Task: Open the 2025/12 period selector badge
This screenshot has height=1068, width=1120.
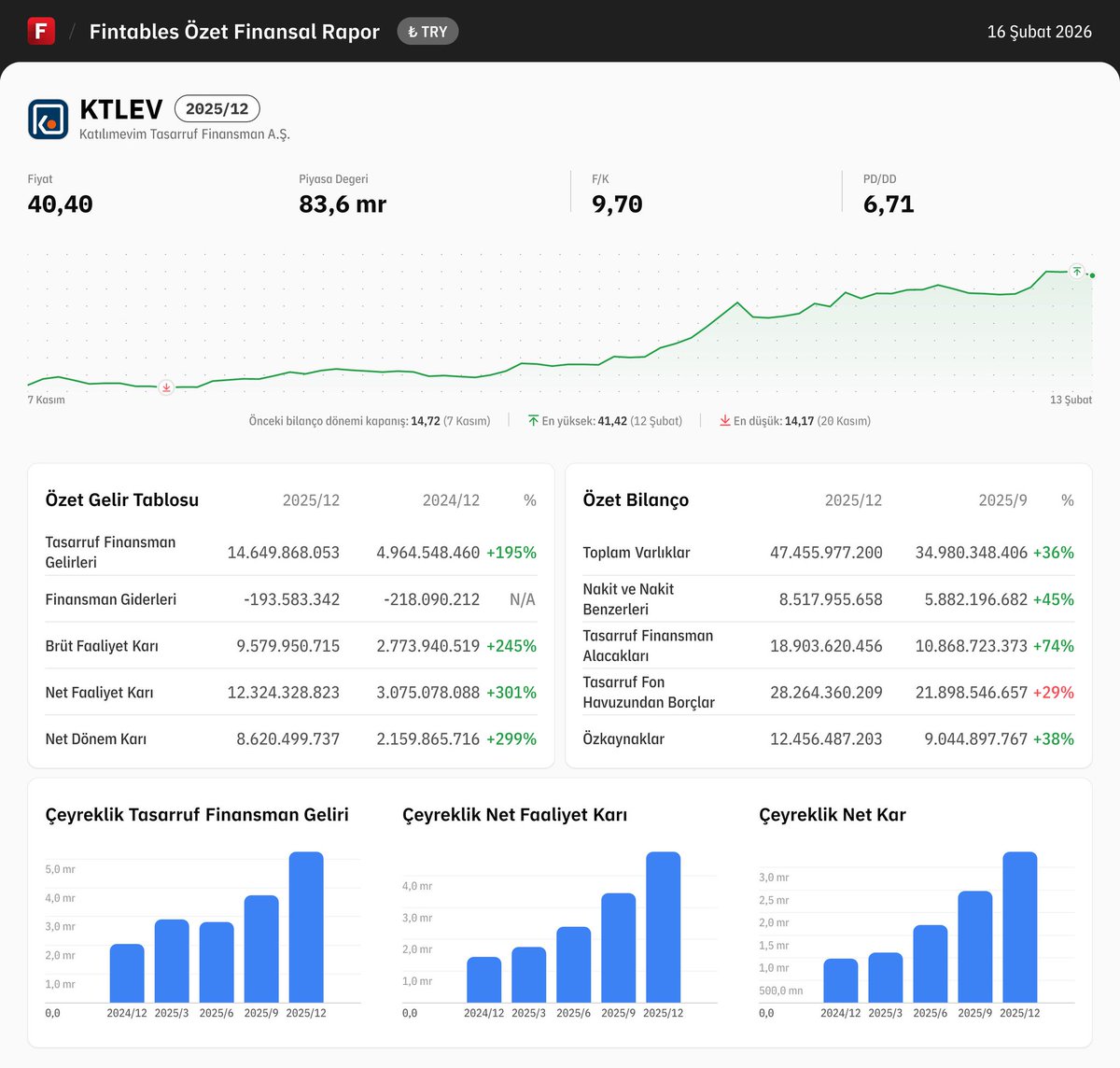Action: point(217,108)
